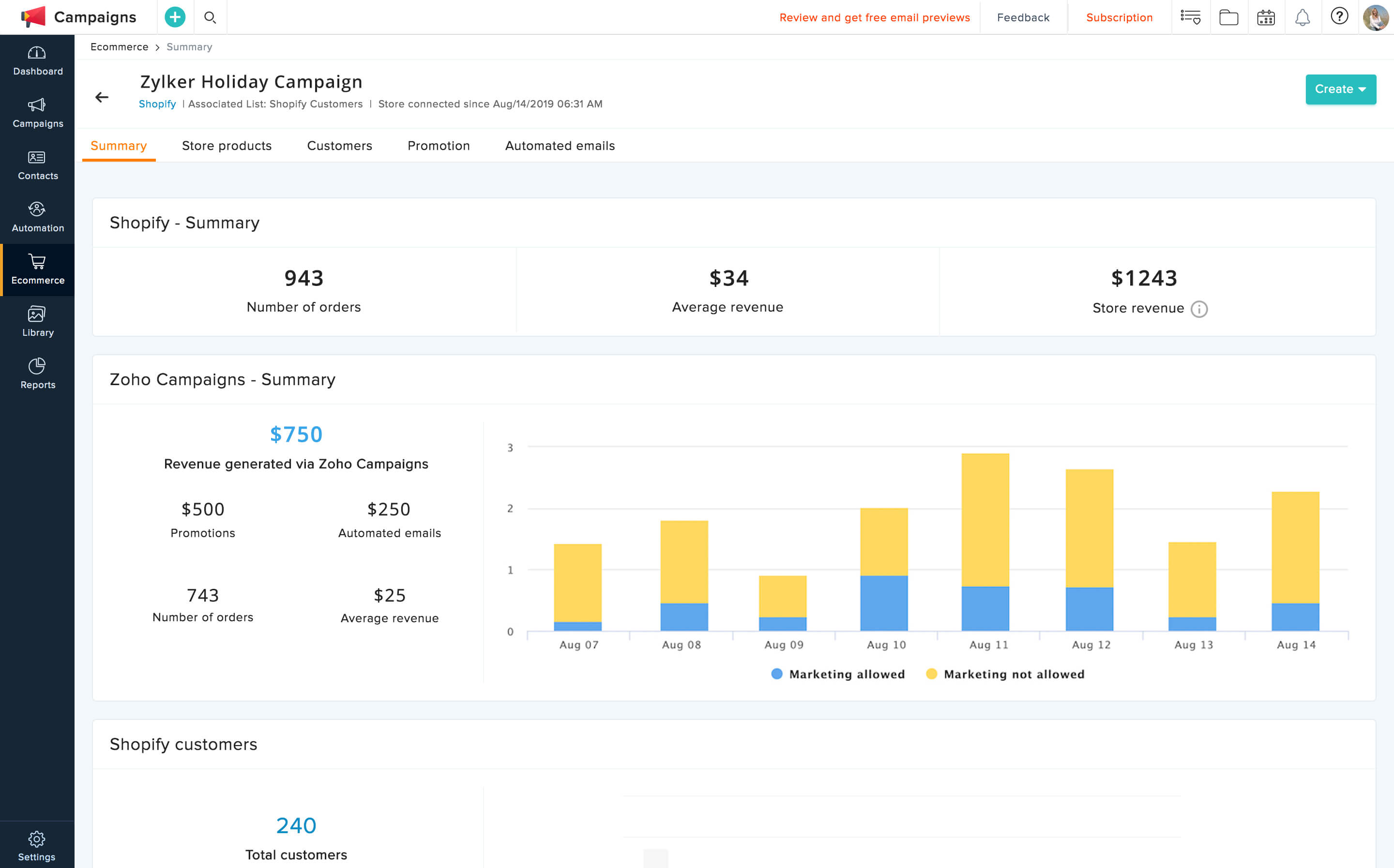Switch to the Store products tab
The width and height of the screenshot is (1394, 868).
coord(227,146)
